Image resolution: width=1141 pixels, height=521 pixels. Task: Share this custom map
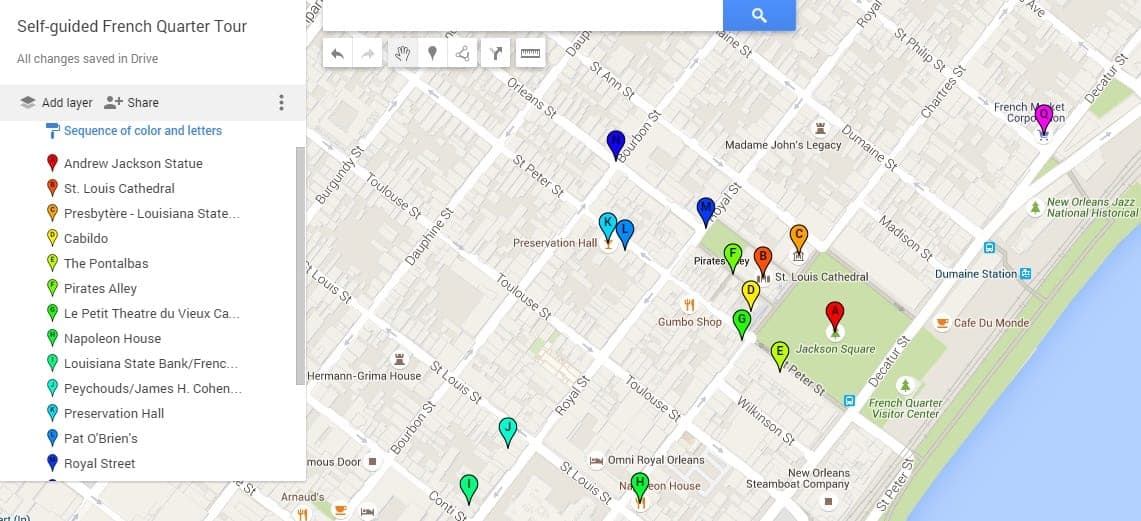pyautogui.click(x=131, y=103)
